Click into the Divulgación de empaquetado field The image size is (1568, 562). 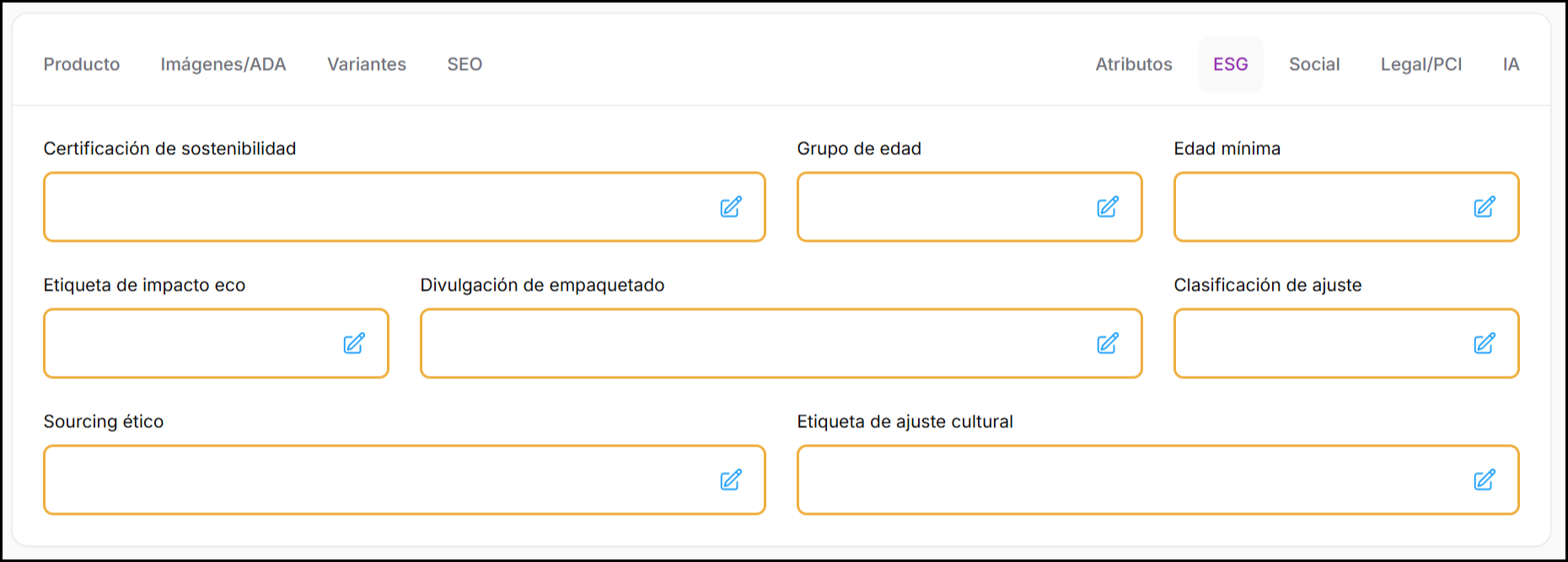click(750, 344)
